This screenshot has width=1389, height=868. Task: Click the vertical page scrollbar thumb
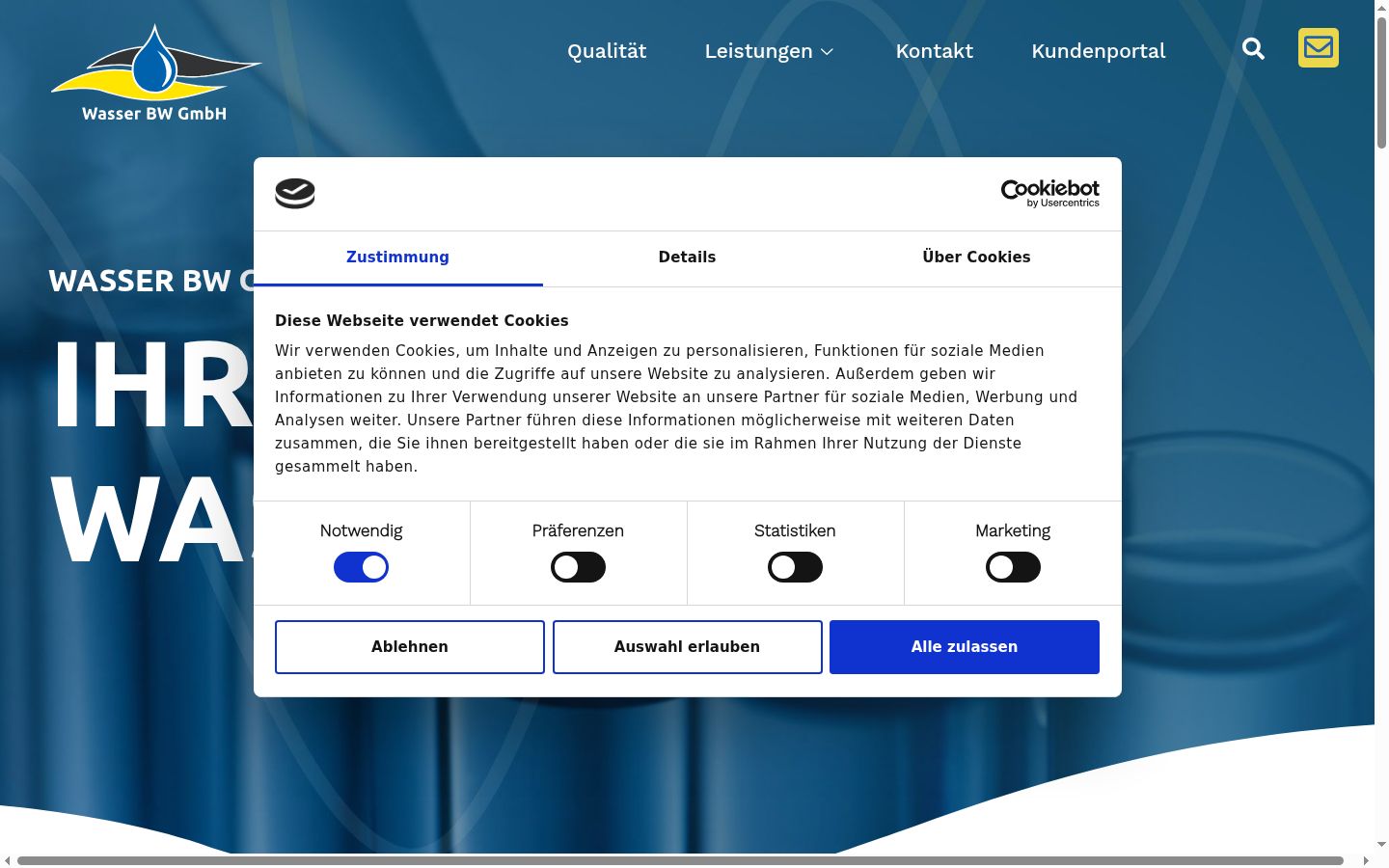click(1381, 82)
